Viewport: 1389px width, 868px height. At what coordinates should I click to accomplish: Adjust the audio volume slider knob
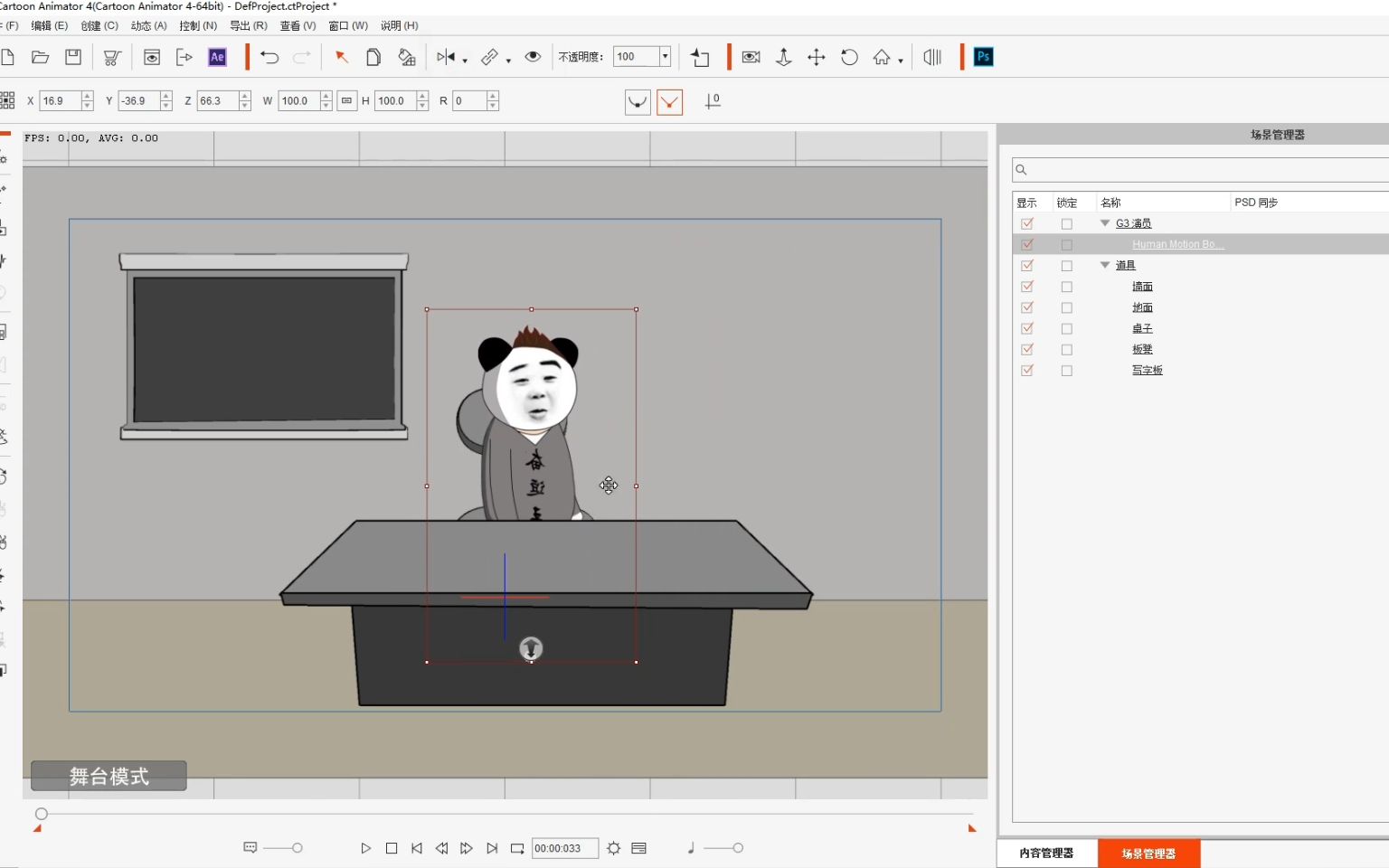tap(738, 848)
